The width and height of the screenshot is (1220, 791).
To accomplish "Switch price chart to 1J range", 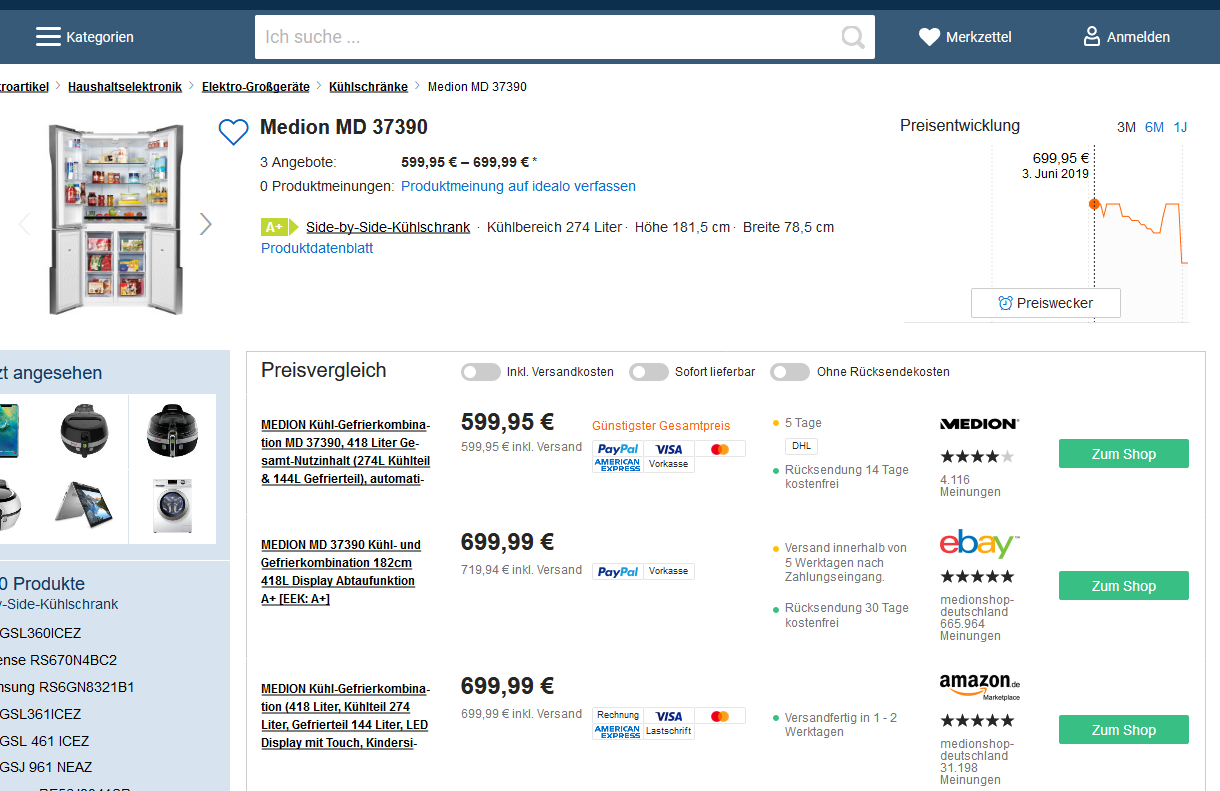I will coord(1180,127).
